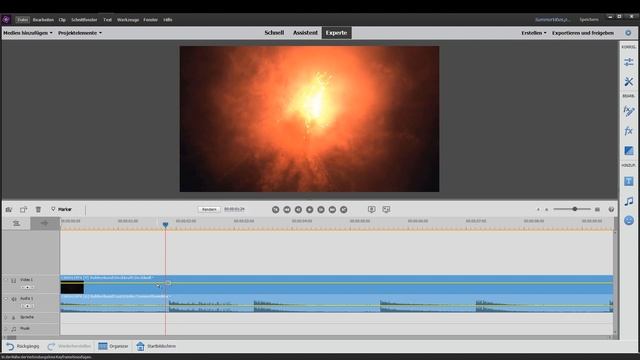Open the Schnittfenster menu

(84, 20)
